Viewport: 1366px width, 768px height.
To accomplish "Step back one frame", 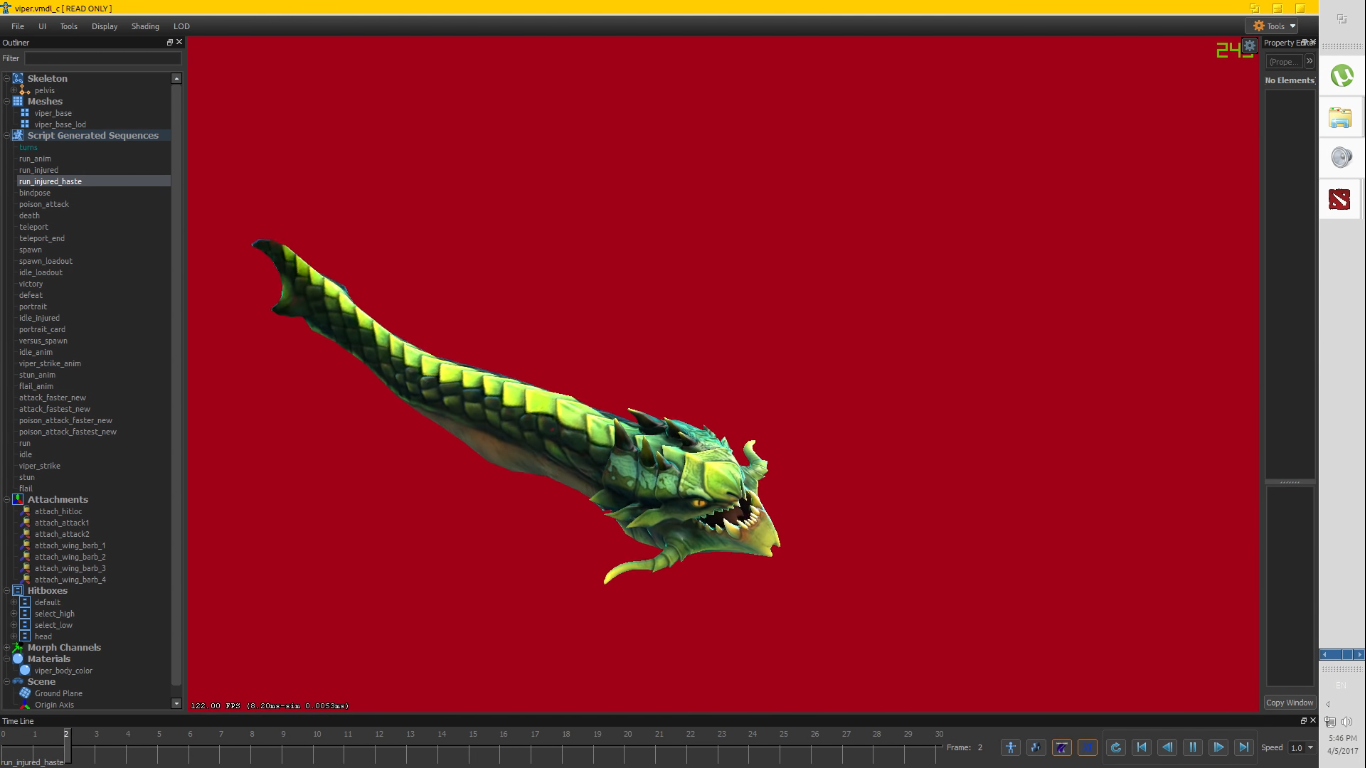I will point(1167,747).
